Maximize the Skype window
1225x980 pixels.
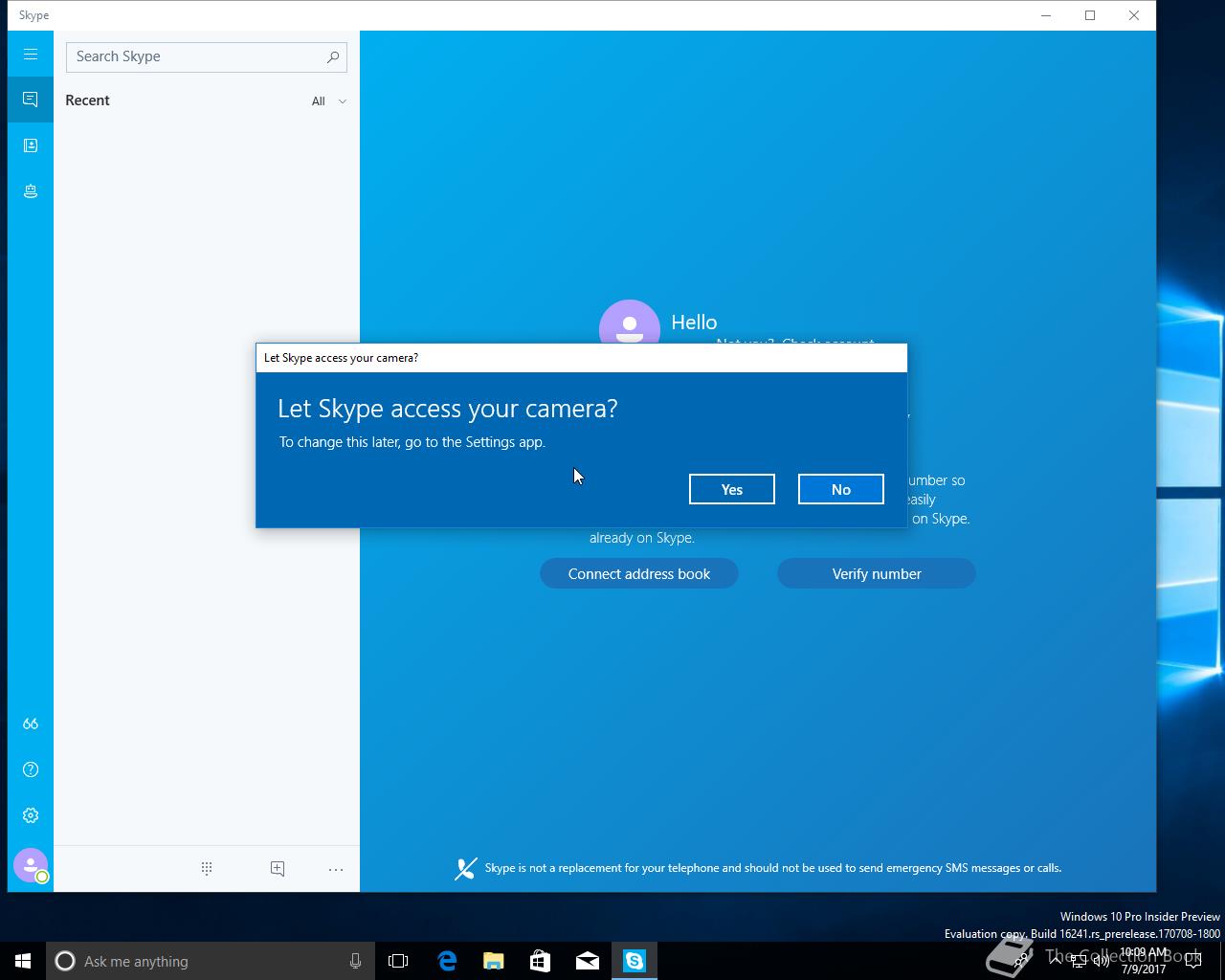click(1090, 15)
